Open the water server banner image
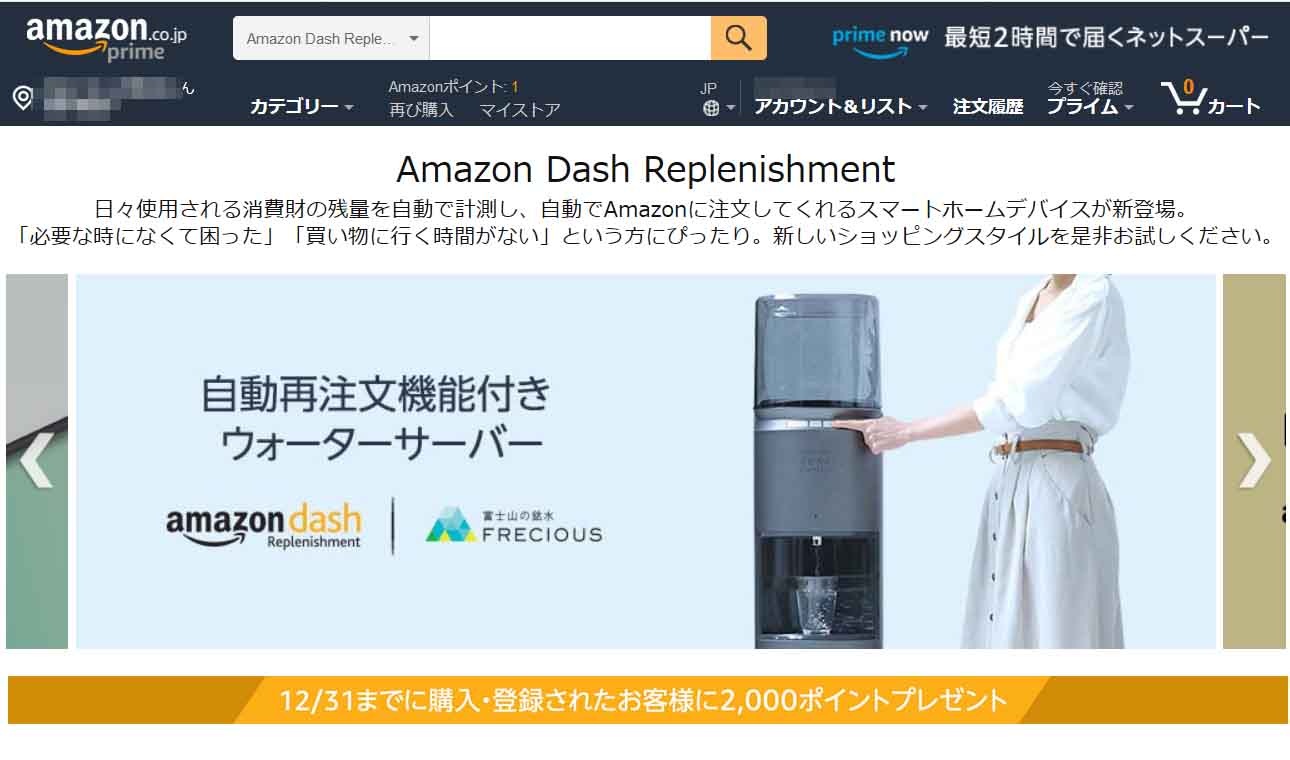The height and width of the screenshot is (760, 1290). tap(646, 461)
